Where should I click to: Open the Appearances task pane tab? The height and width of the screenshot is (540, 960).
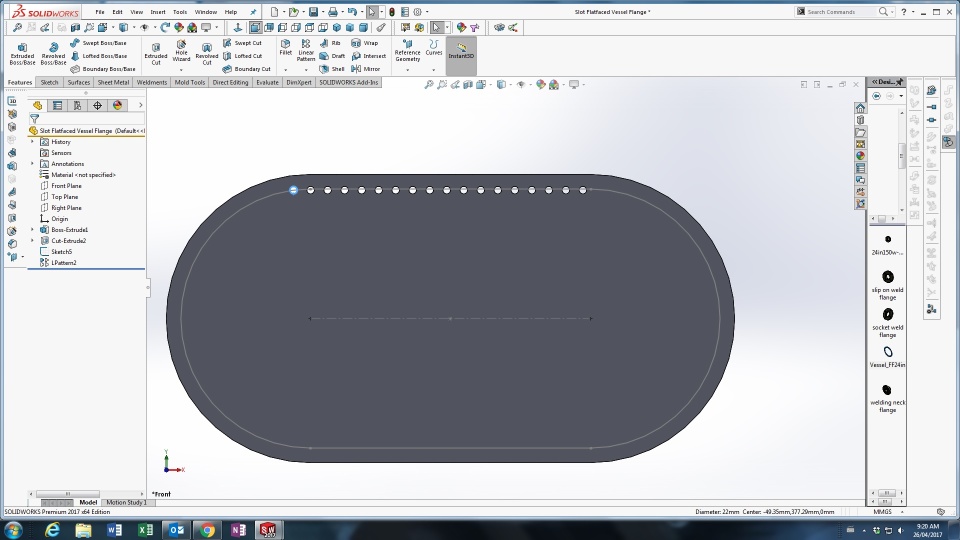(x=860, y=156)
